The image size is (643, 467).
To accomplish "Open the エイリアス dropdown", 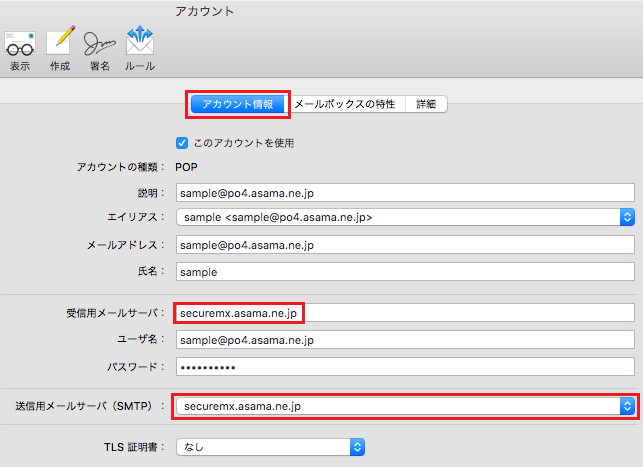I will point(405,217).
